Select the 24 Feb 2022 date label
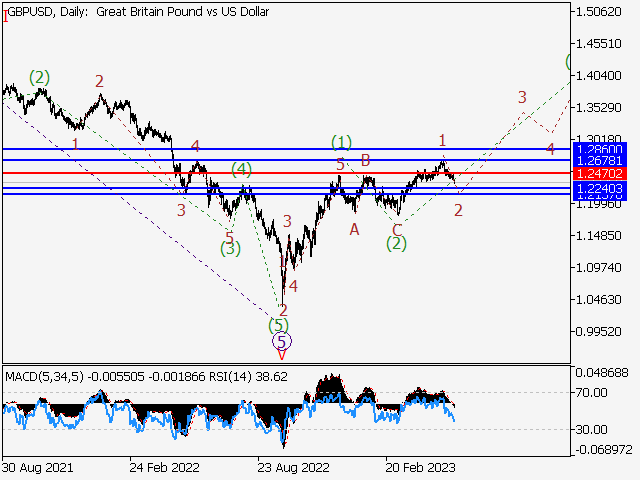The height and width of the screenshot is (480, 640). click(x=162, y=465)
